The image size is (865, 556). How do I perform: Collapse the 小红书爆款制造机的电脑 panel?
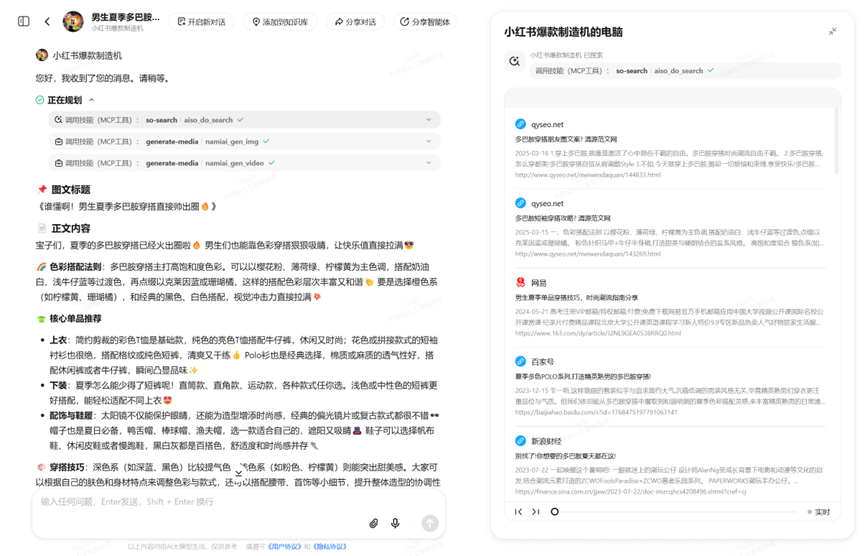click(x=832, y=31)
